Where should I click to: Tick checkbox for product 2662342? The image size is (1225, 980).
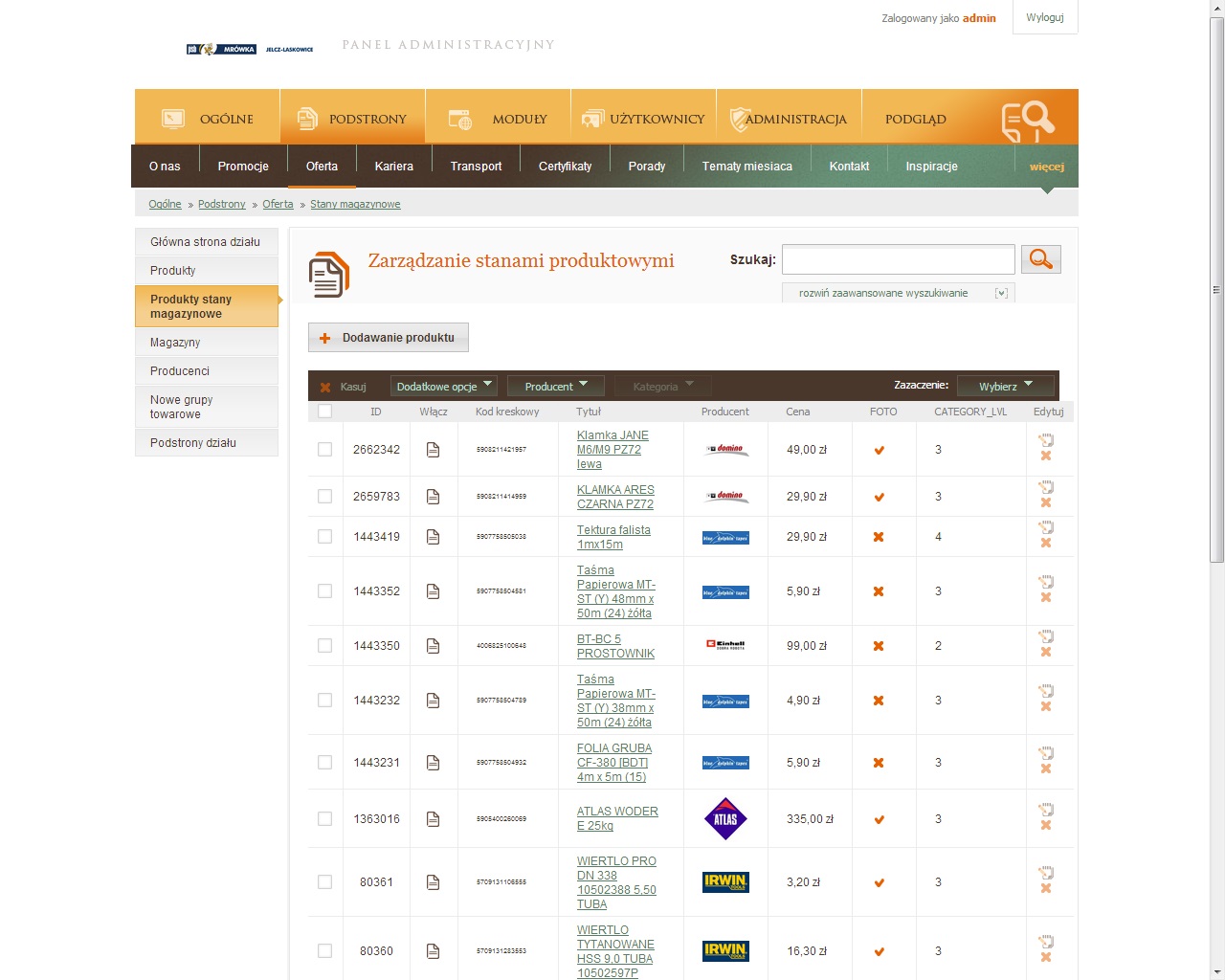324,450
